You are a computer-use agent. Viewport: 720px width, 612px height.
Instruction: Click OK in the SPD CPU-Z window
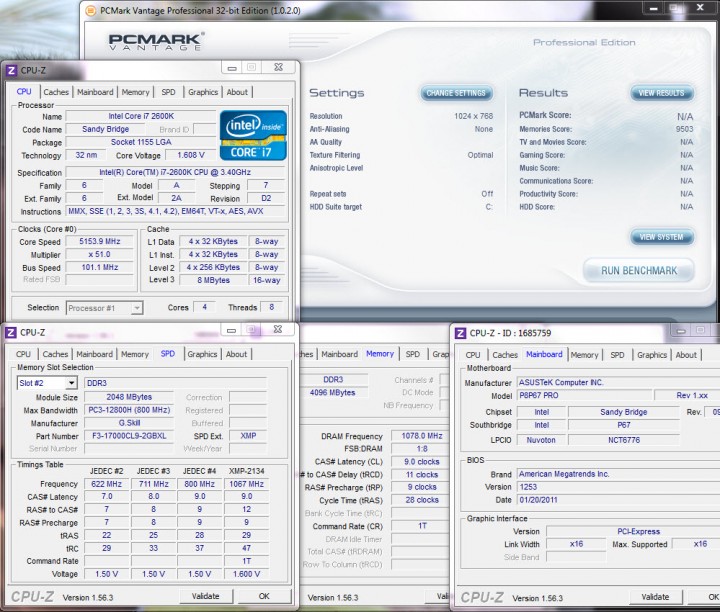pos(264,596)
